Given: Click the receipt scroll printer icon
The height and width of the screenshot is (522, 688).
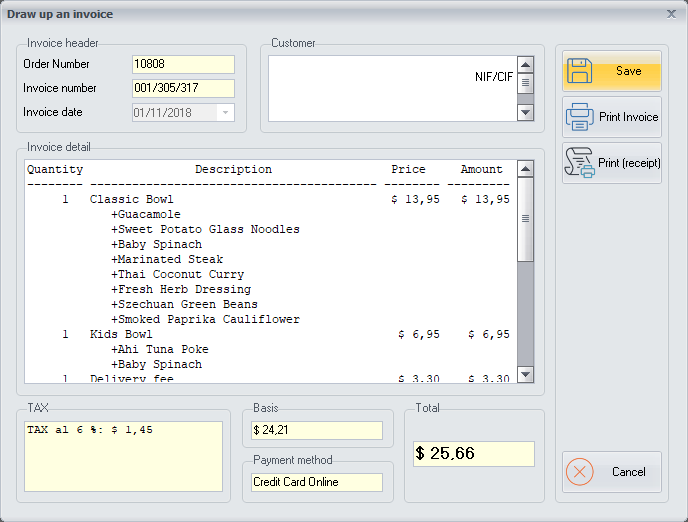Looking at the screenshot, I should tap(581, 162).
